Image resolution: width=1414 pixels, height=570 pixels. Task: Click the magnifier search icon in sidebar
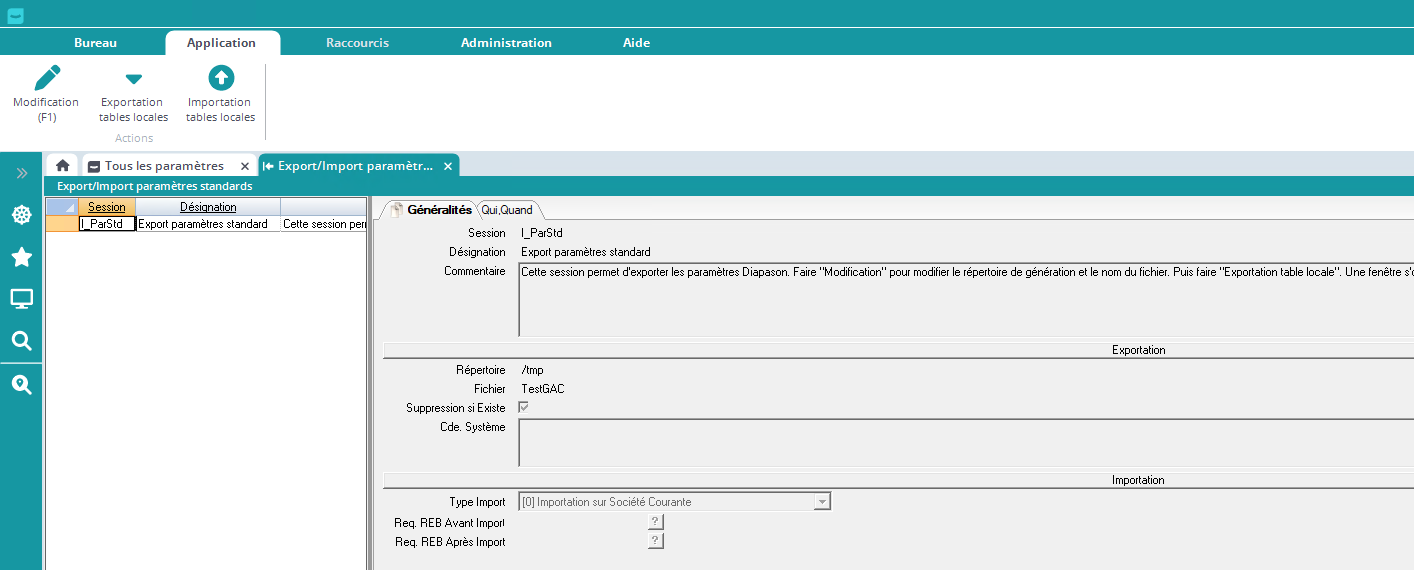coord(21,341)
